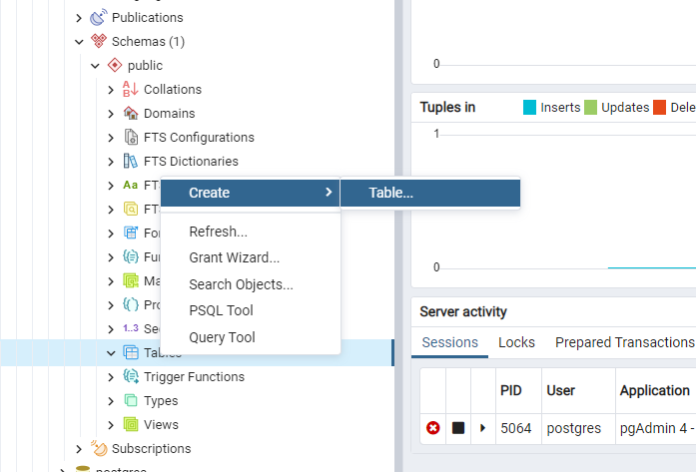The width and height of the screenshot is (696, 472).
Task: Click the green Aa FTS Parsers icon
Action: click(x=130, y=185)
